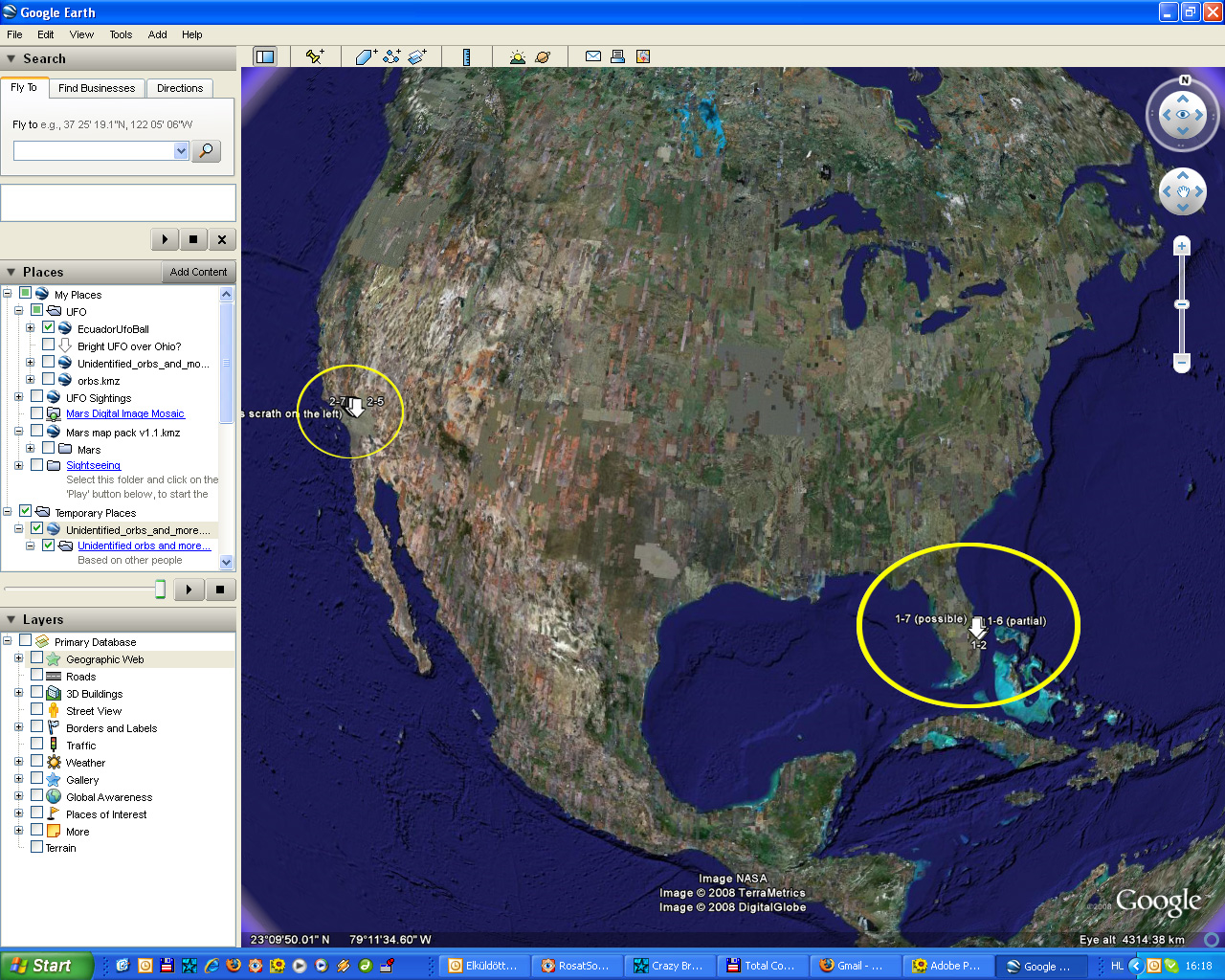Open the File menu
Screen dimensions: 1225x980
click(x=14, y=34)
